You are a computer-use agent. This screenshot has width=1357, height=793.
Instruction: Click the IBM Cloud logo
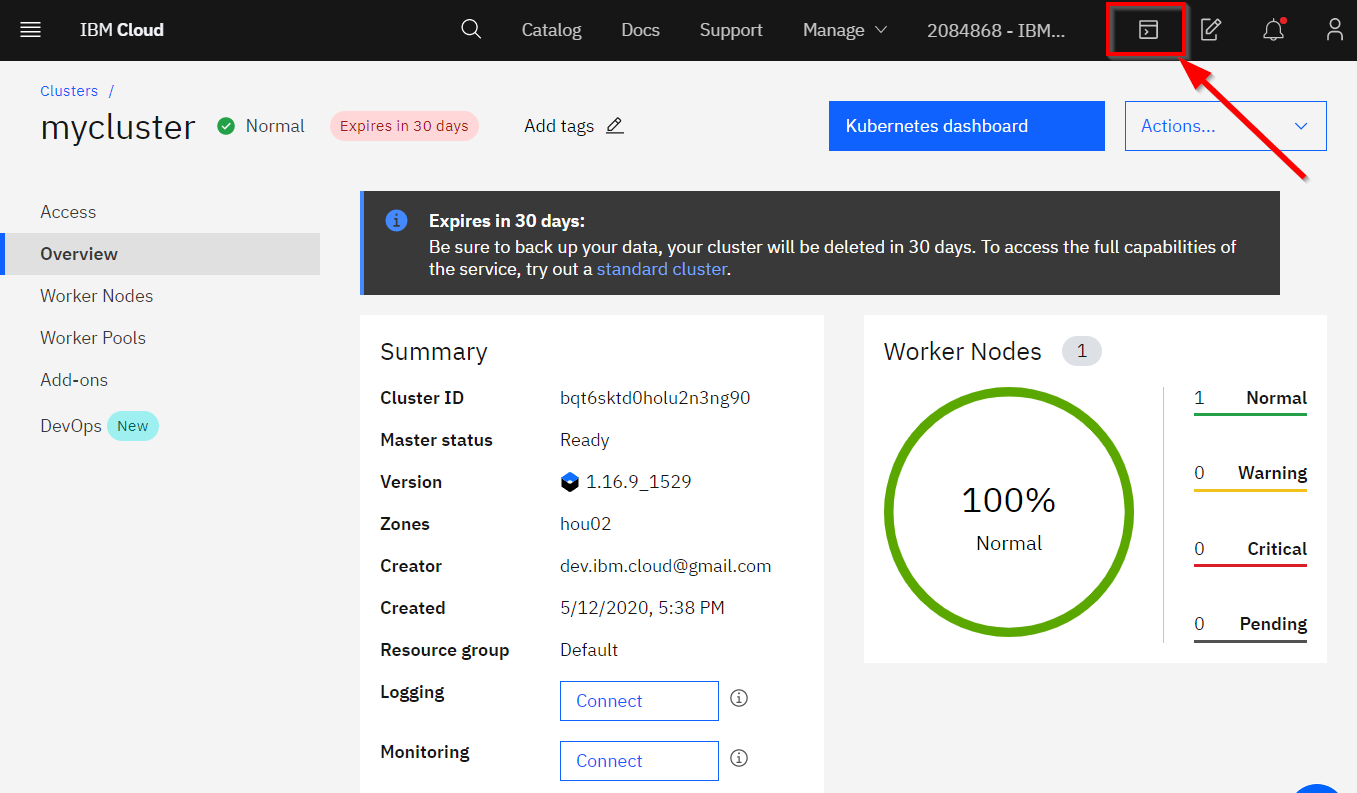click(x=122, y=30)
